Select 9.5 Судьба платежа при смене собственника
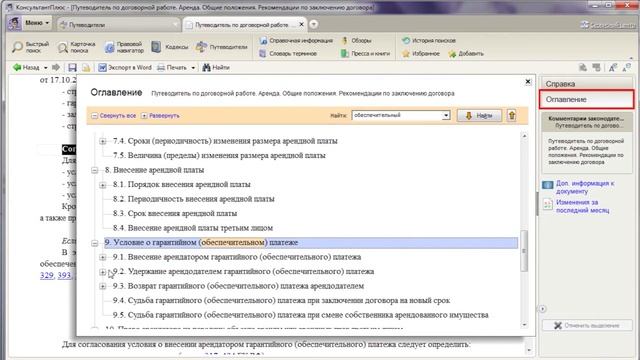The height and width of the screenshot is (360, 640). [x=300, y=315]
